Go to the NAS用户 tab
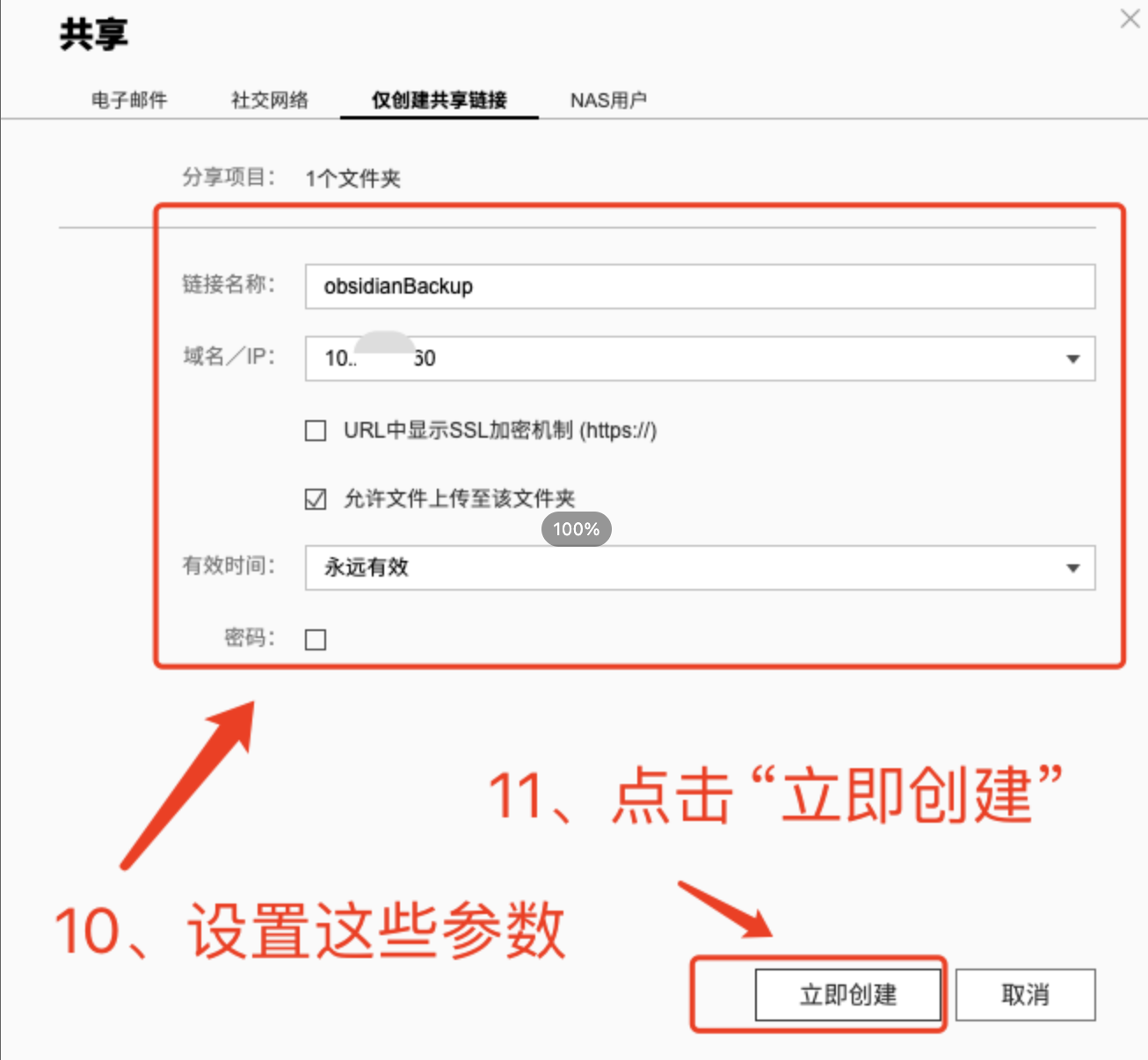The width and height of the screenshot is (1148, 1060). coord(608,100)
